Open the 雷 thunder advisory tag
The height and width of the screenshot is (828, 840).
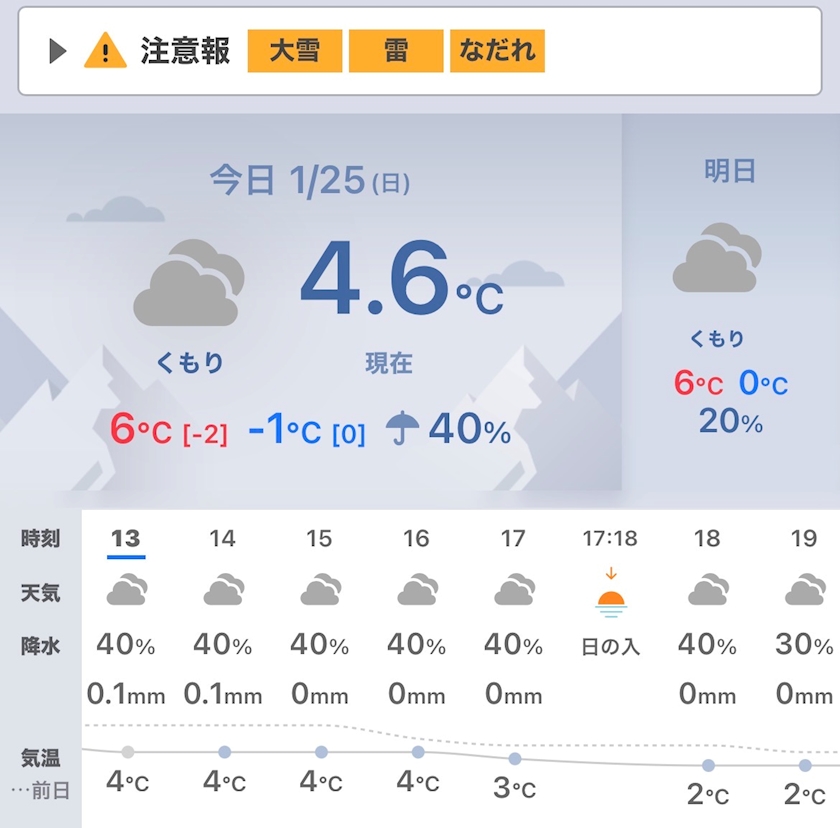pos(396,51)
